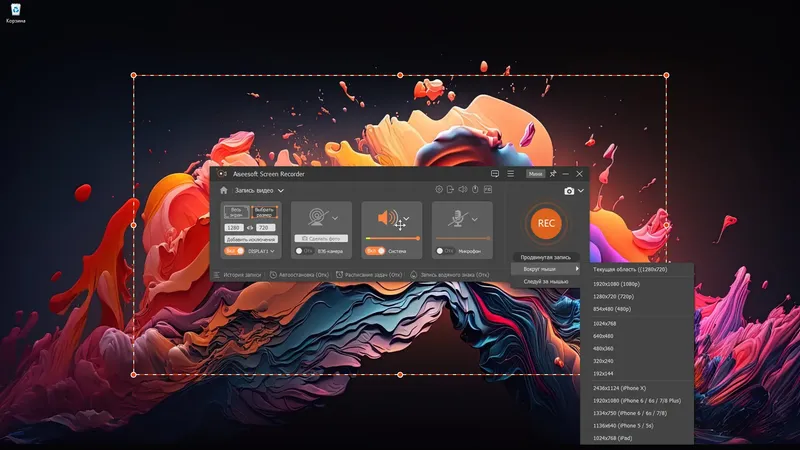Image resolution: width=800 pixels, height=450 pixels.
Task: Start recording with the REC button
Action: 546,223
